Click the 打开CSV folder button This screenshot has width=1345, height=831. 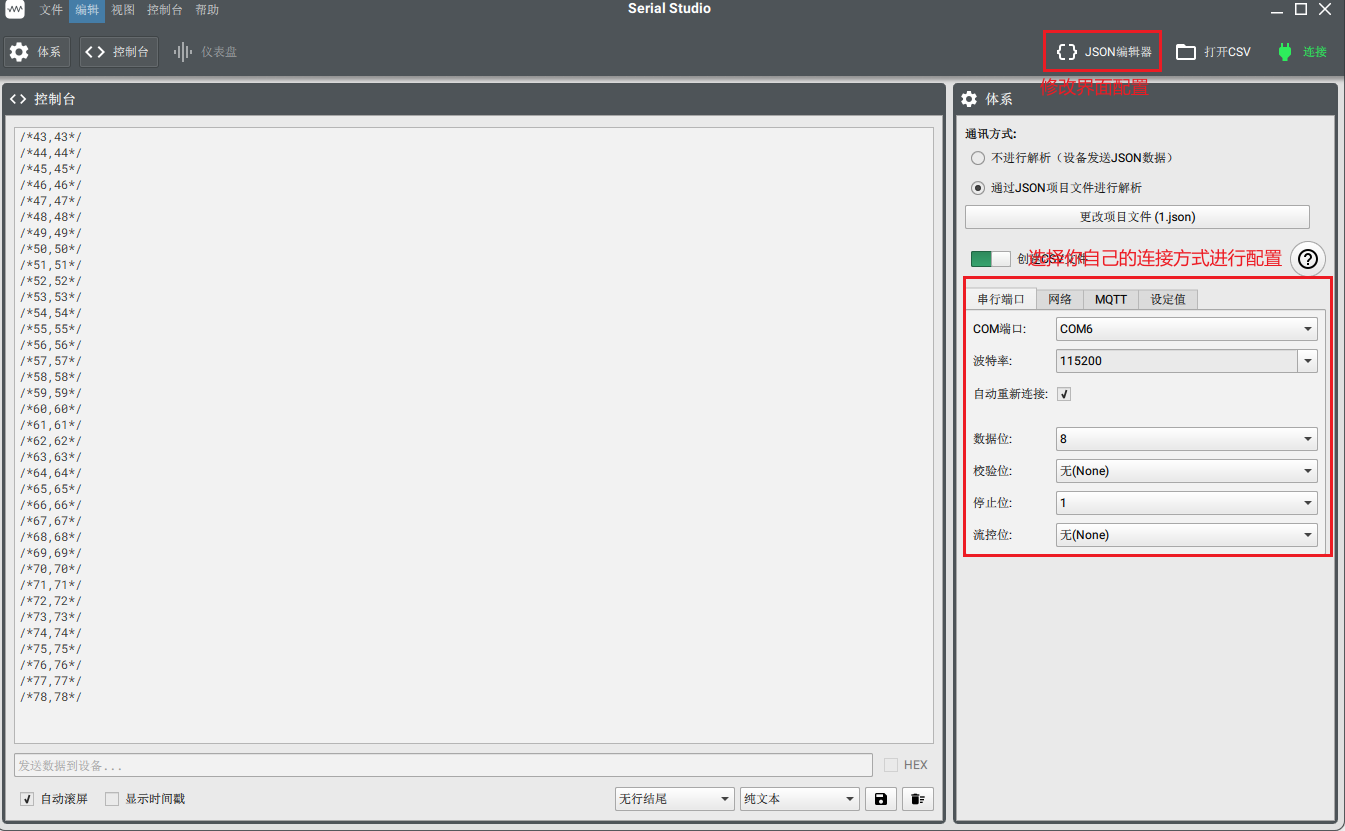tap(1213, 52)
